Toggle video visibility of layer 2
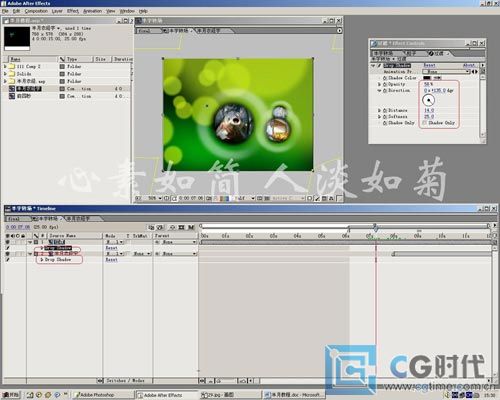Screen dimensions: 500x400 pyautogui.click(x=7, y=254)
